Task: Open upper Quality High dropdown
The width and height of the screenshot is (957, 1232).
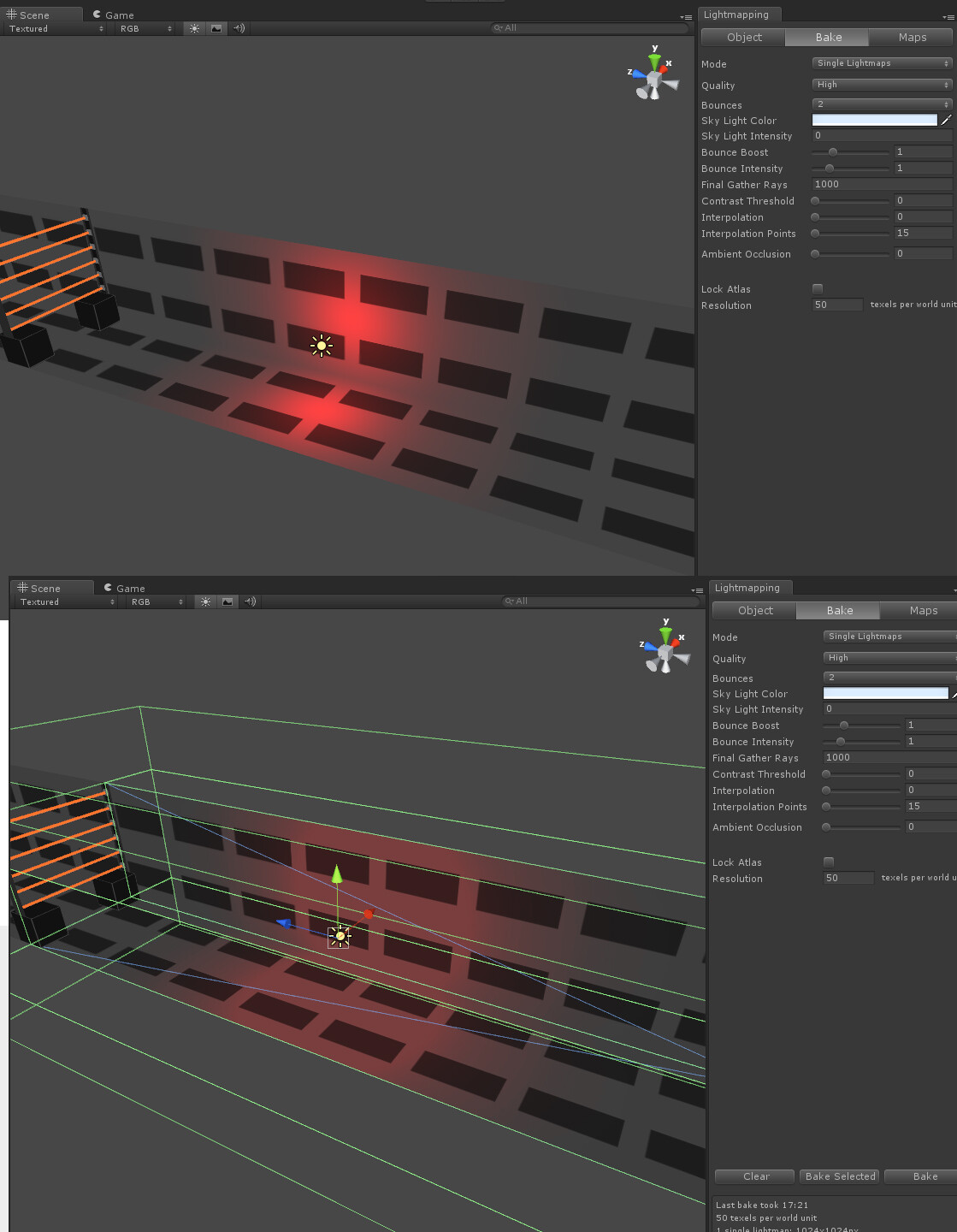Action: click(882, 85)
